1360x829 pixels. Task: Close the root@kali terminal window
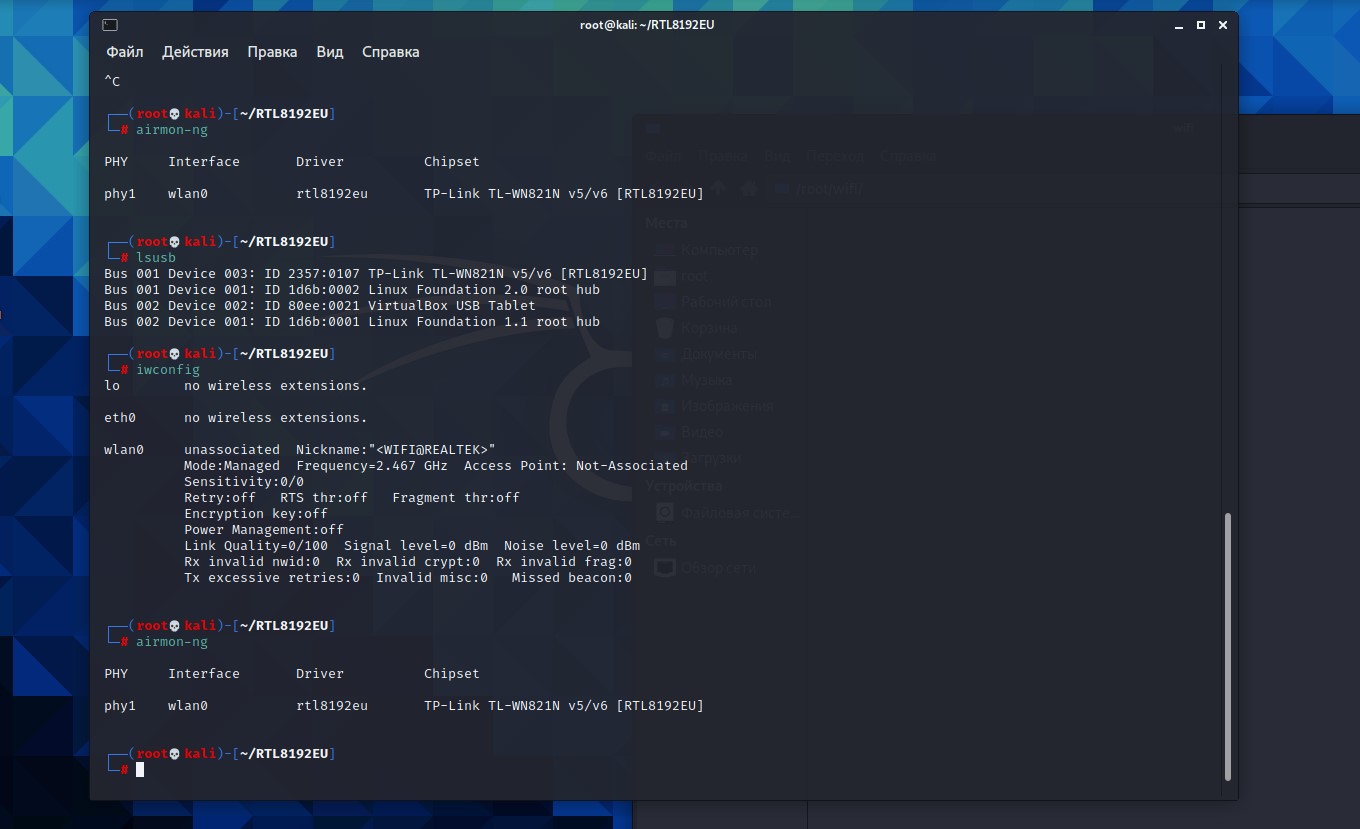1223,25
